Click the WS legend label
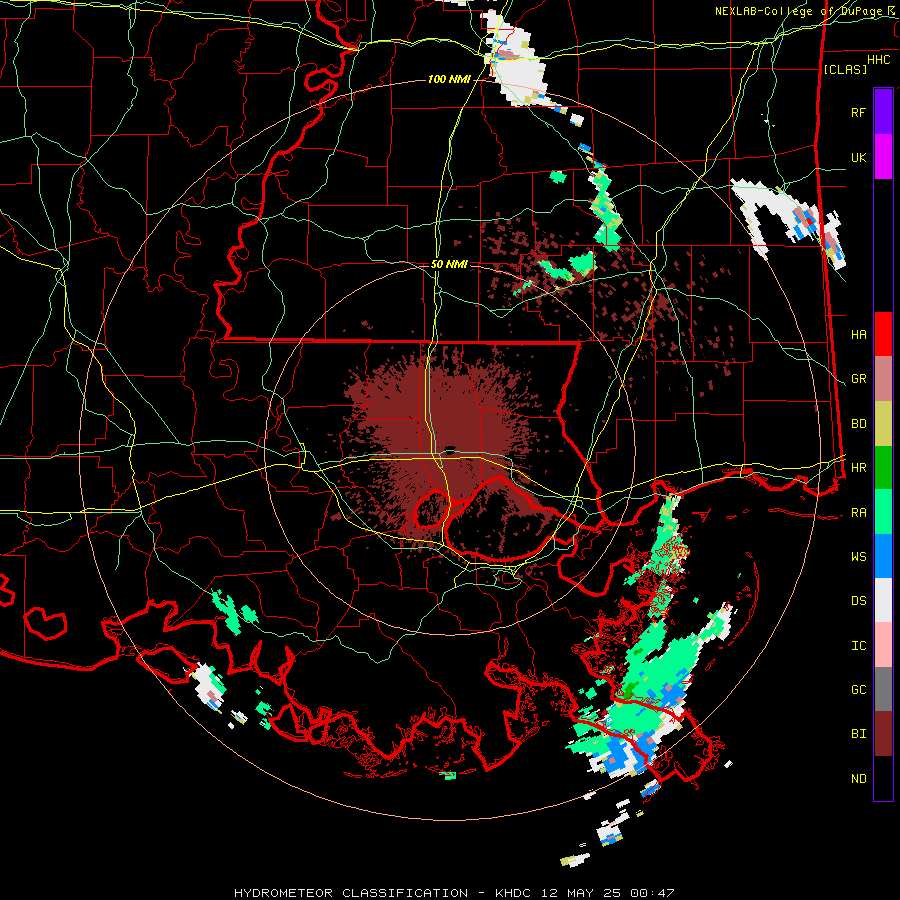Viewport: 900px width, 900px height. point(858,557)
